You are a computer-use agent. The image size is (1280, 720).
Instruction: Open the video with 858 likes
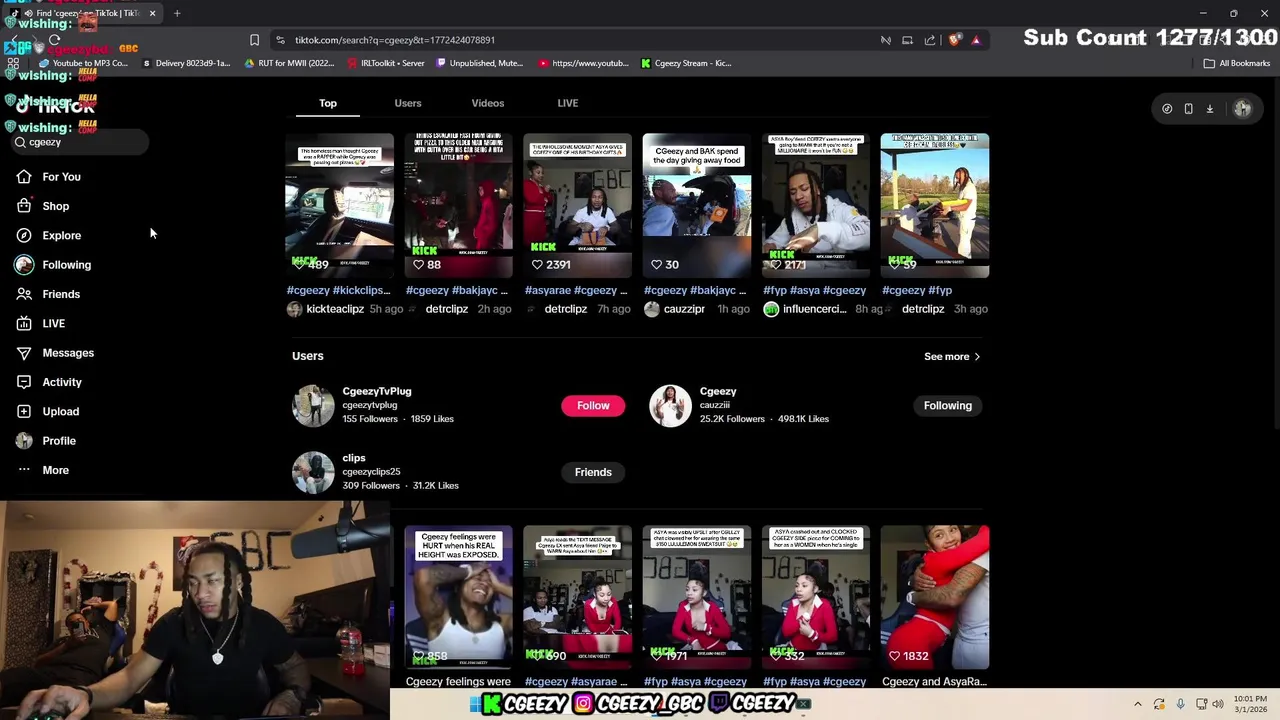[x=458, y=597]
